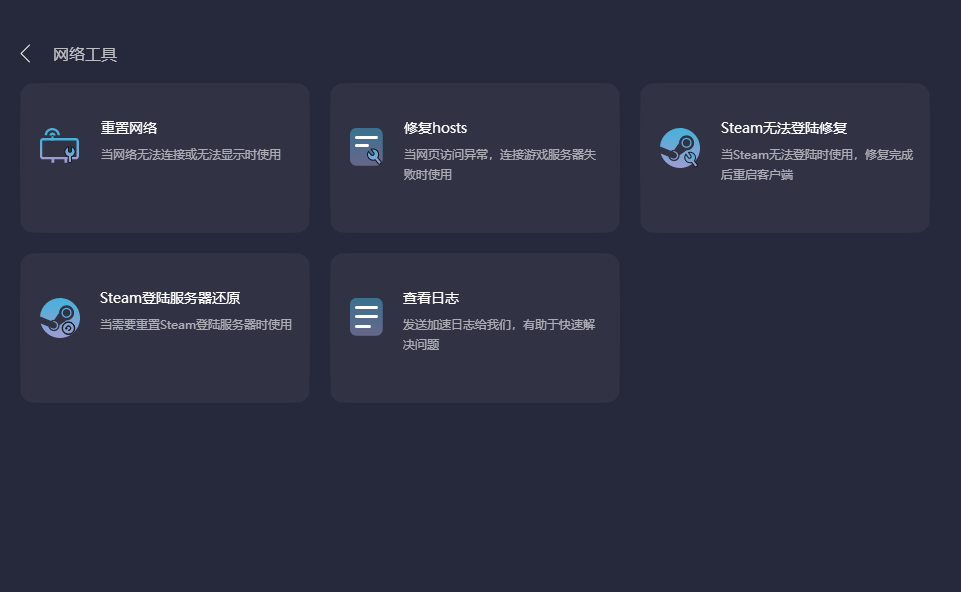Select the 修复hosts title
The image size is (961, 592).
click(x=435, y=127)
